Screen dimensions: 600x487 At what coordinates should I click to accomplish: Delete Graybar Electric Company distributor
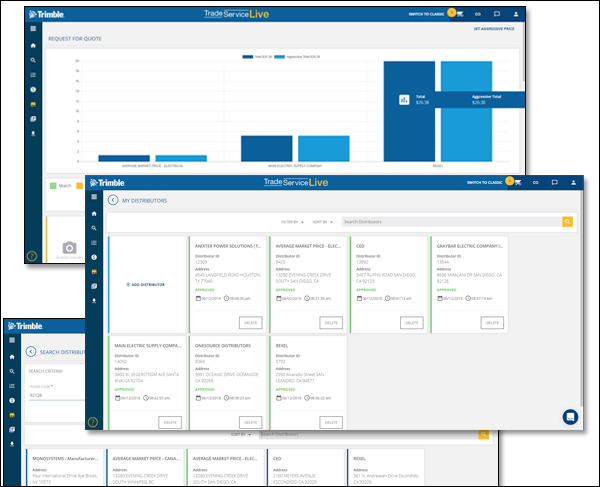(x=492, y=323)
